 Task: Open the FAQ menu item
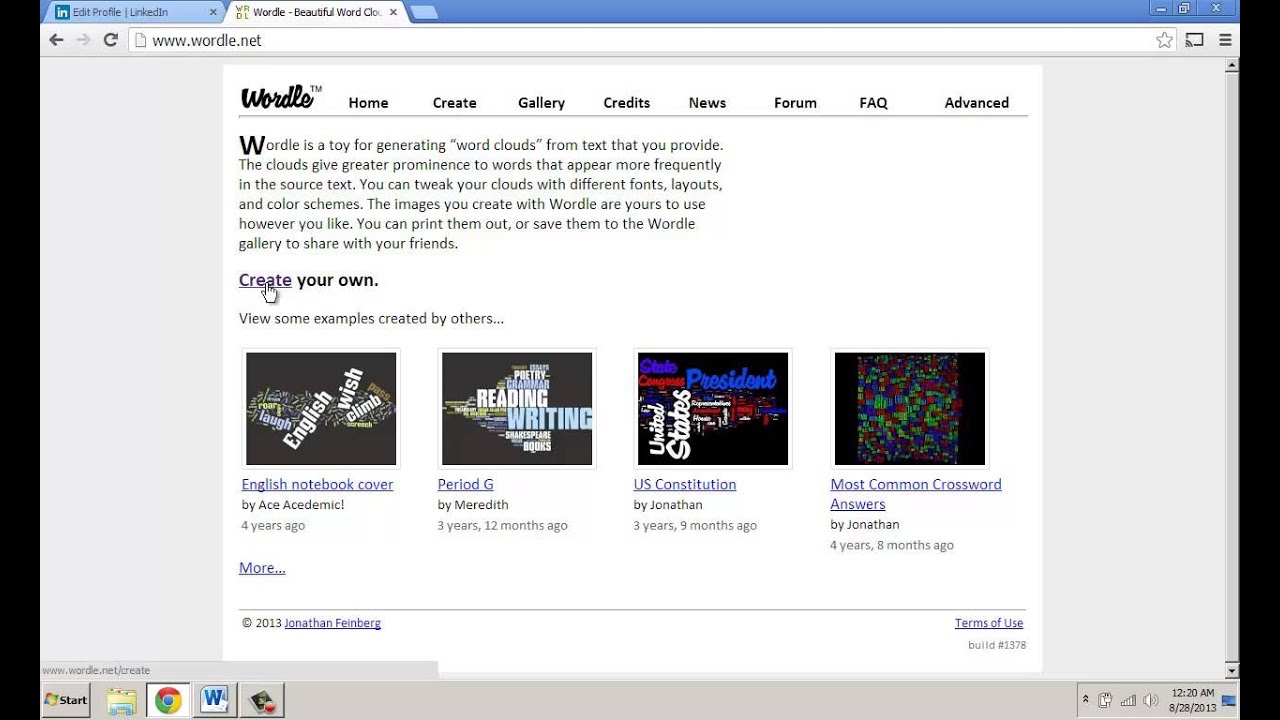(873, 103)
